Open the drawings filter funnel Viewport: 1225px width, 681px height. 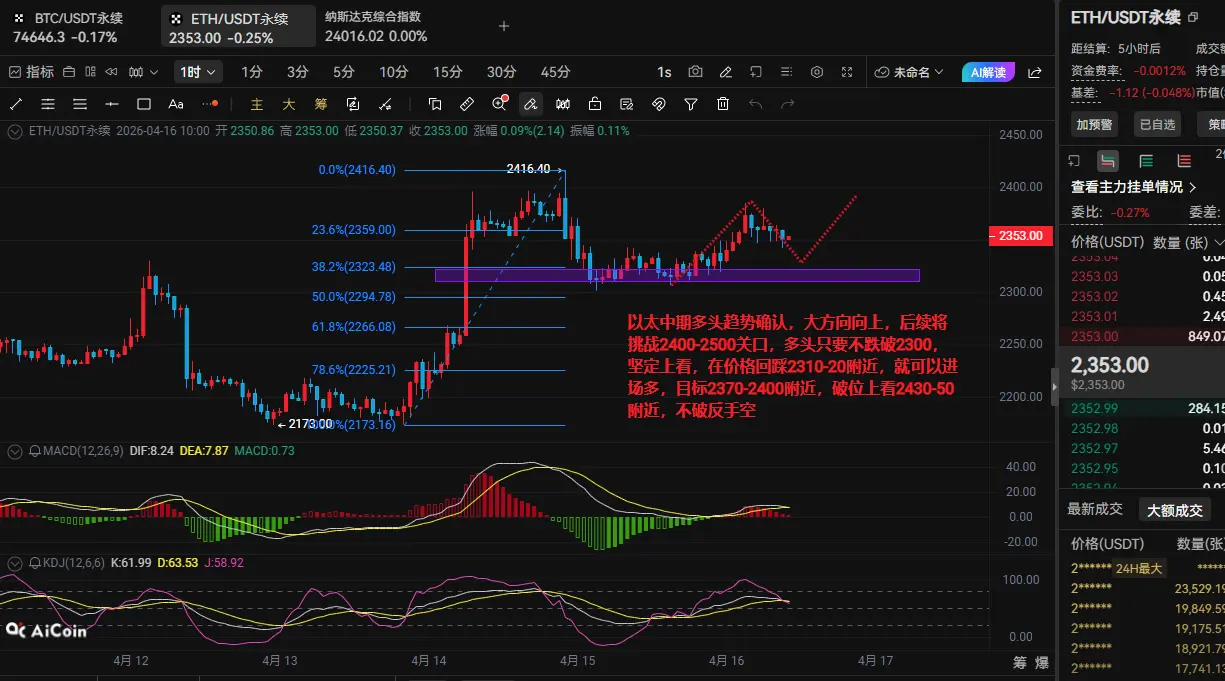pos(691,104)
